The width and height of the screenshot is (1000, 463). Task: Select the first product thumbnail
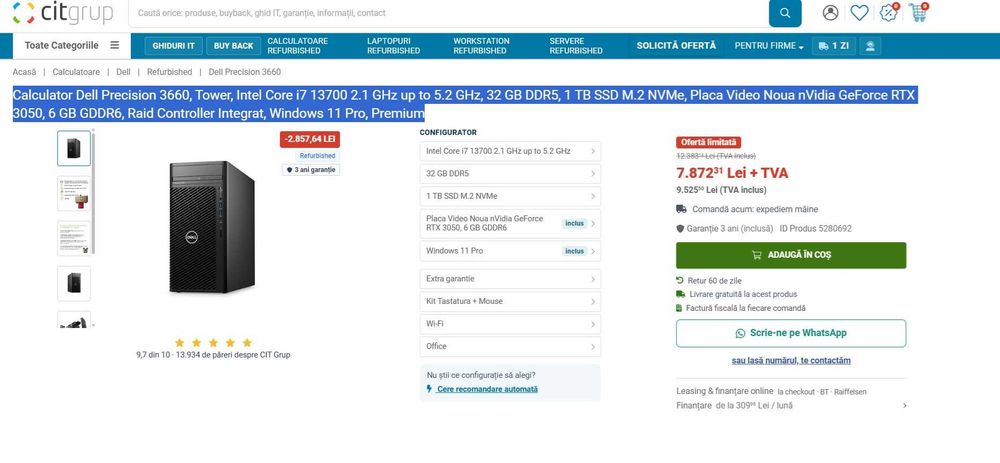(74, 148)
